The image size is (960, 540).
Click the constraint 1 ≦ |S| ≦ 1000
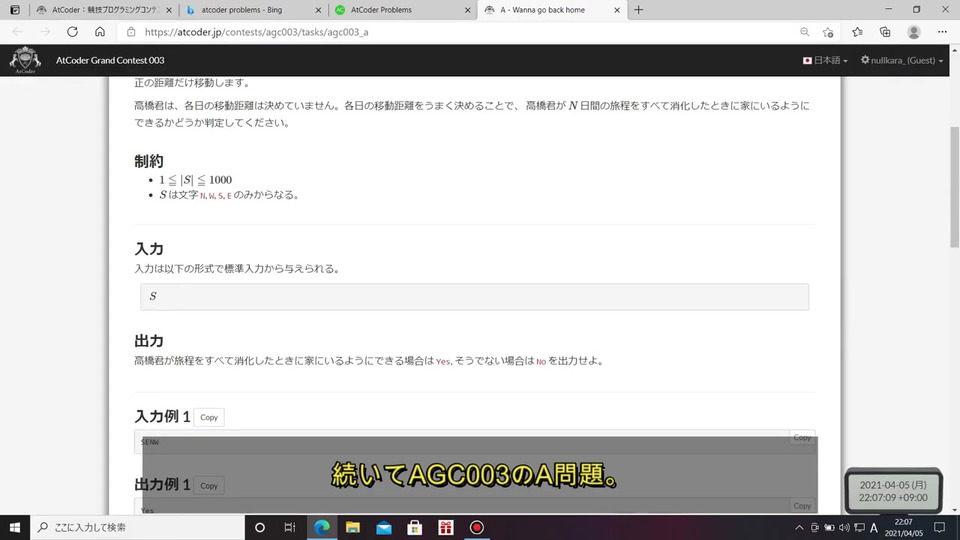[x=195, y=179]
